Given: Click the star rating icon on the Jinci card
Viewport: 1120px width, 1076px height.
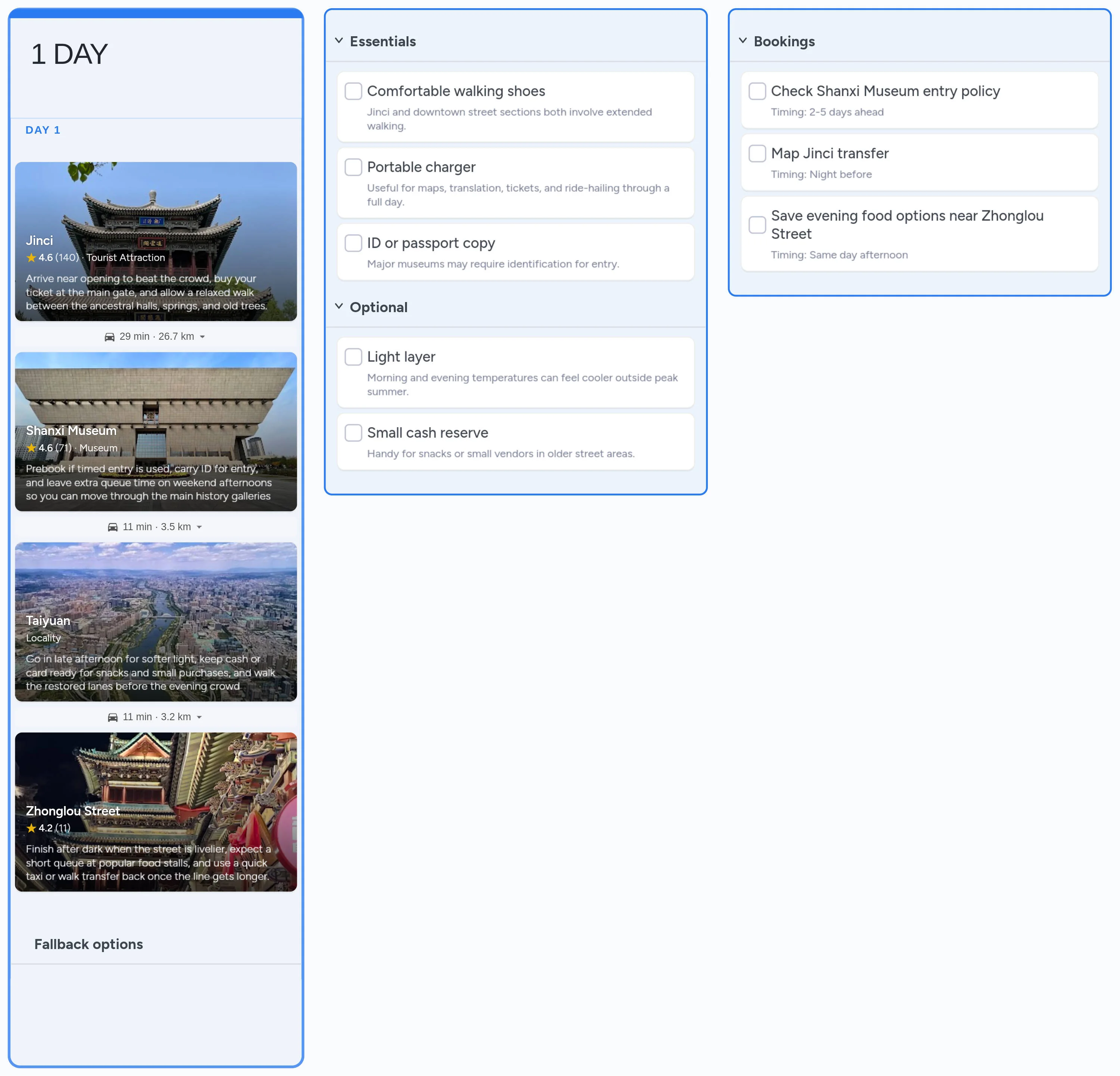Looking at the screenshot, I should point(31,258).
